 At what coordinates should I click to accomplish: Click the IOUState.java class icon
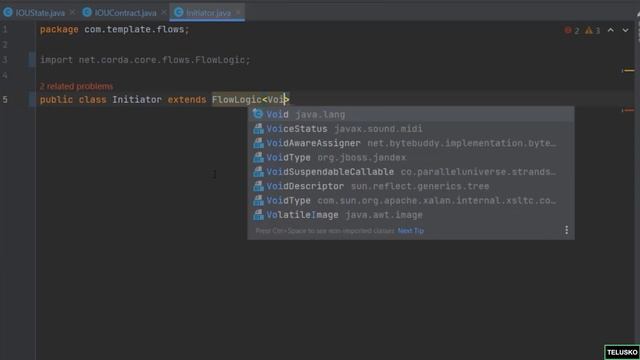pos(8,13)
